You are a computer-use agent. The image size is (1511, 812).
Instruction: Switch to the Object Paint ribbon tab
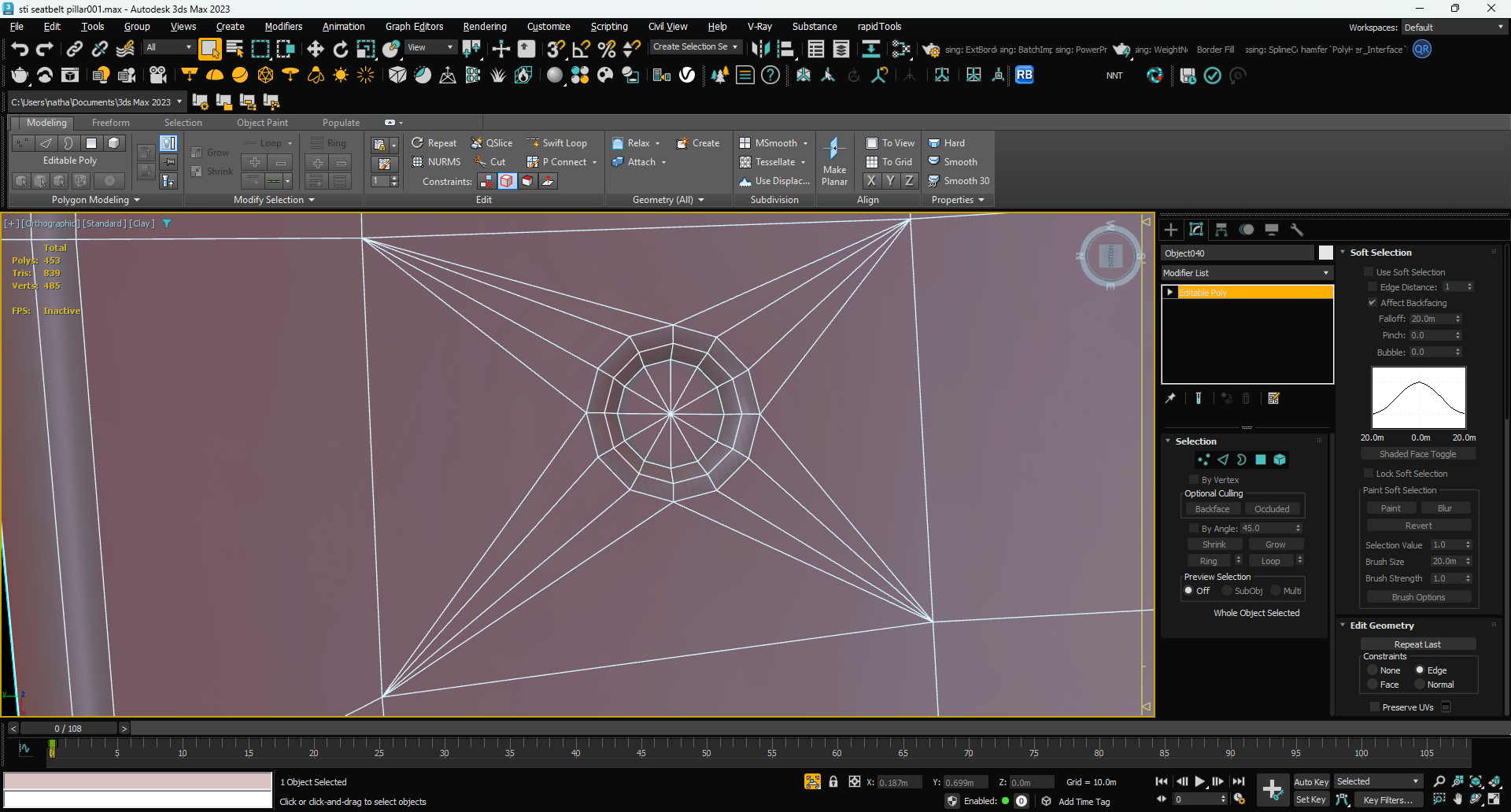click(262, 122)
